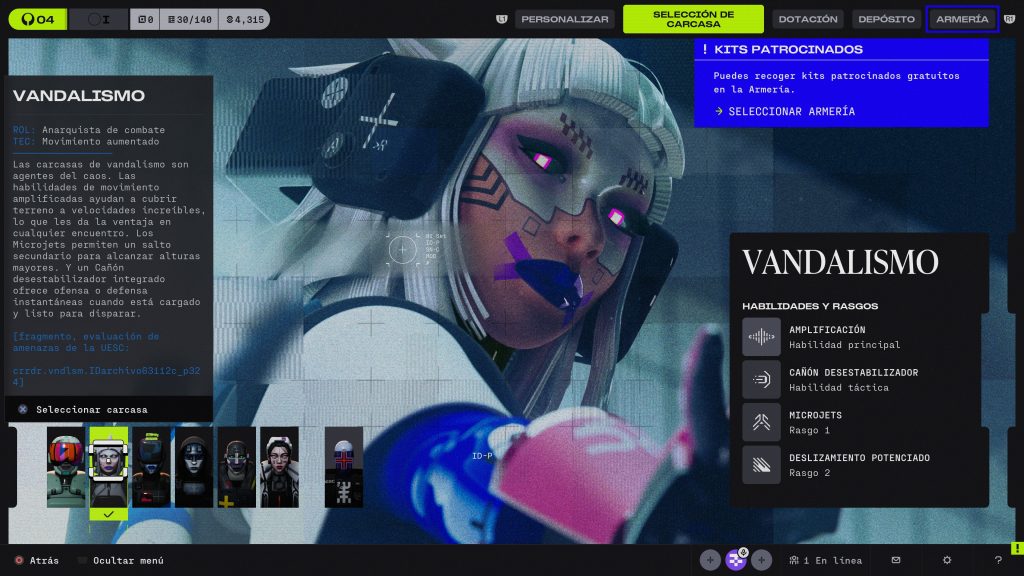
Task: Open the Depósito tab
Action: (x=886, y=19)
